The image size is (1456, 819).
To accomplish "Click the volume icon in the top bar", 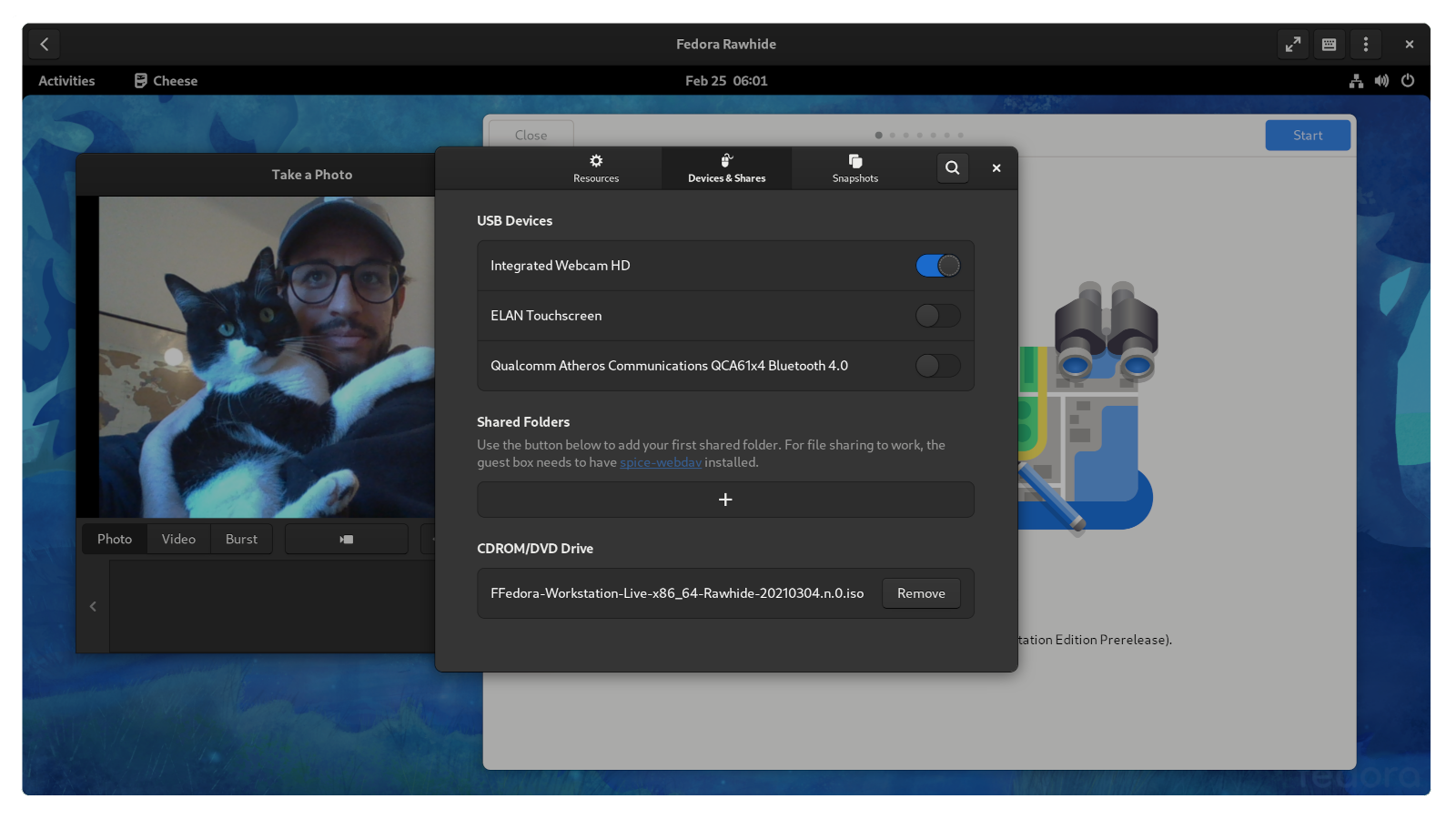I will [x=1381, y=81].
